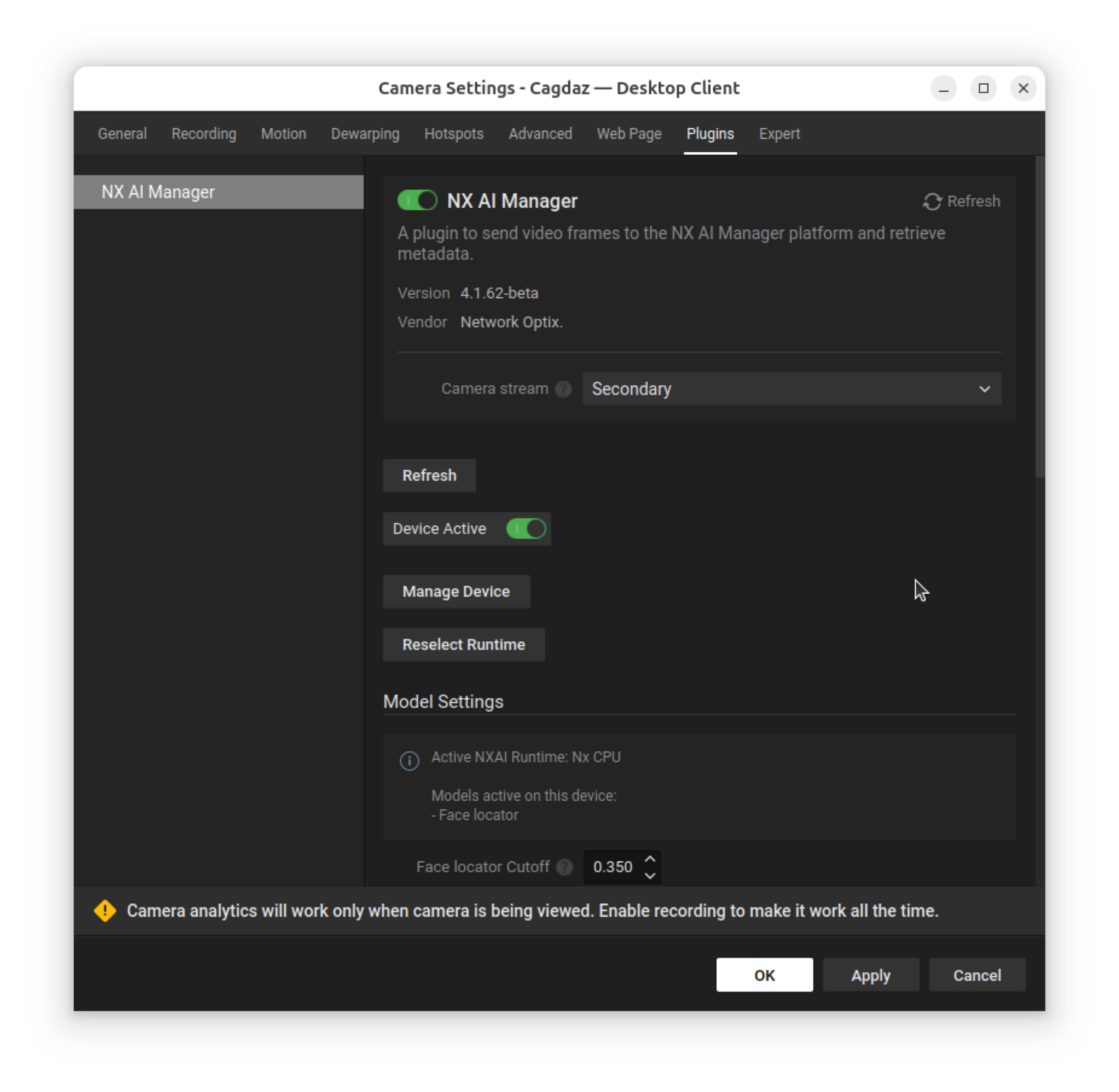The image size is (1119, 1092).
Task: Click the info icon near Active NXAI Runtime
Action: pyautogui.click(x=409, y=760)
